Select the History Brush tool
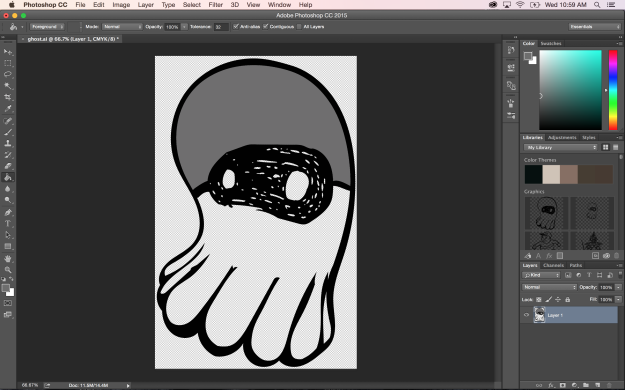Image resolution: width=625 pixels, height=390 pixels. [x=8, y=155]
